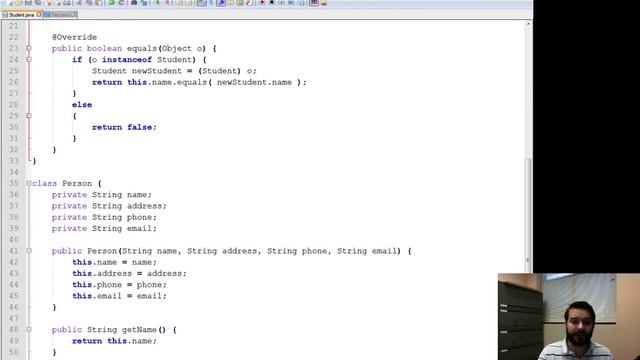The height and width of the screenshot is (360, 640).
Task: Switch to the second file tab
Action: coord(60,15)
